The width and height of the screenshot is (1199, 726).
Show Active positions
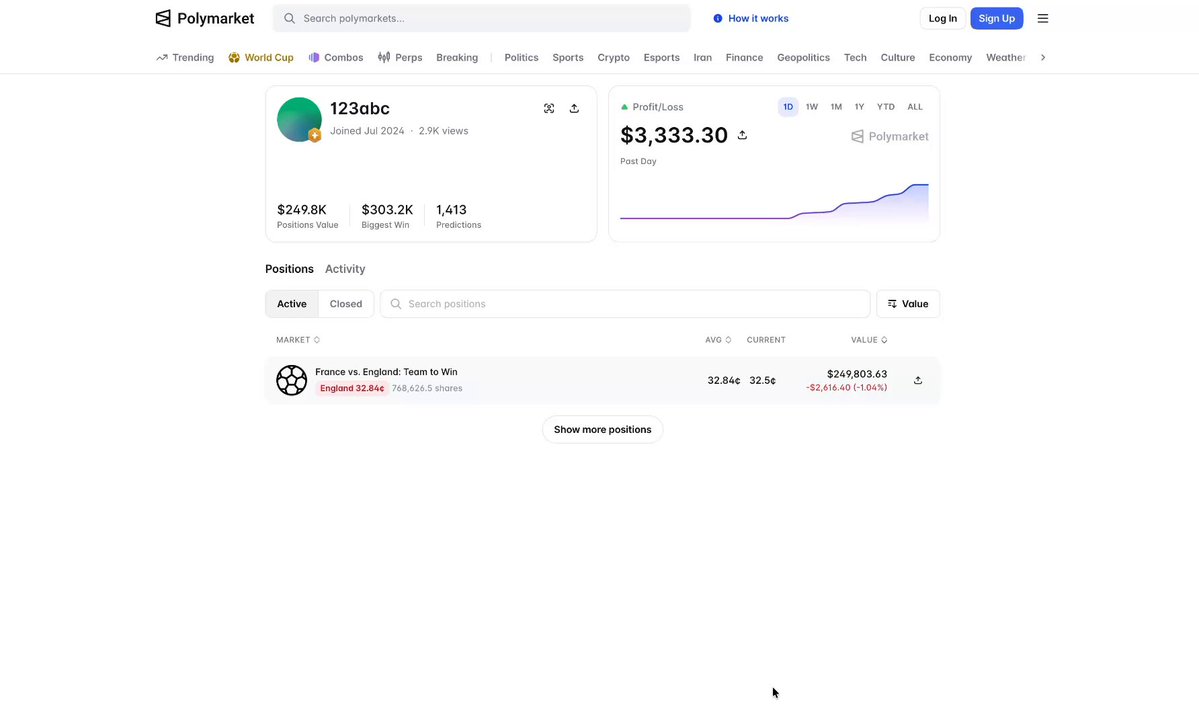coord(291,304)
